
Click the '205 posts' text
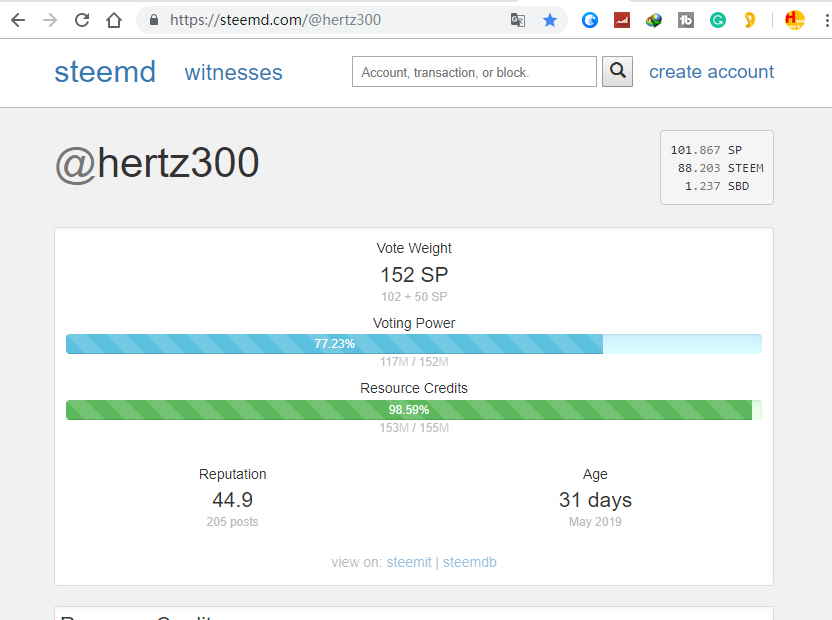click(x=232, y=522)
